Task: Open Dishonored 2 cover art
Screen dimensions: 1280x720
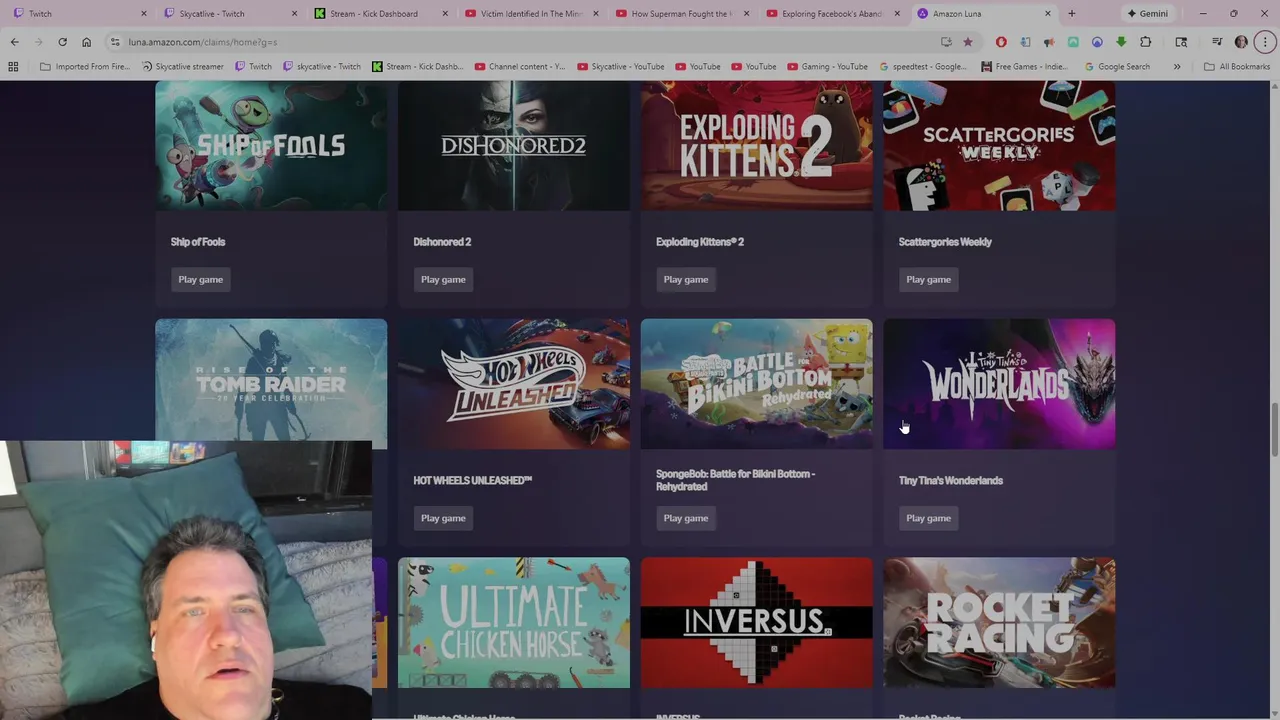Action: click(514, 146)
